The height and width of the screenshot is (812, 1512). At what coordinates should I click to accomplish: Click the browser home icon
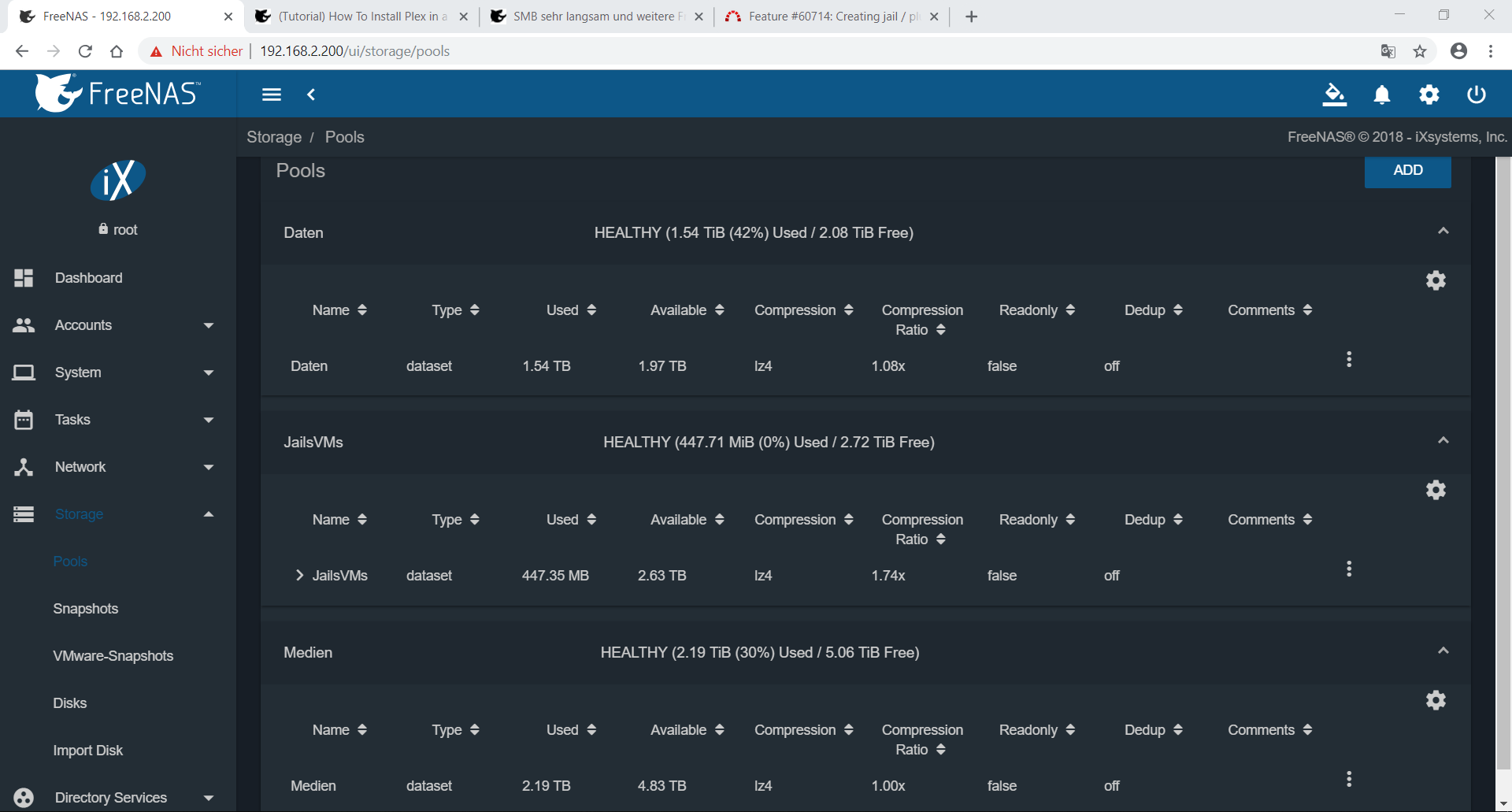coord(117,51)
